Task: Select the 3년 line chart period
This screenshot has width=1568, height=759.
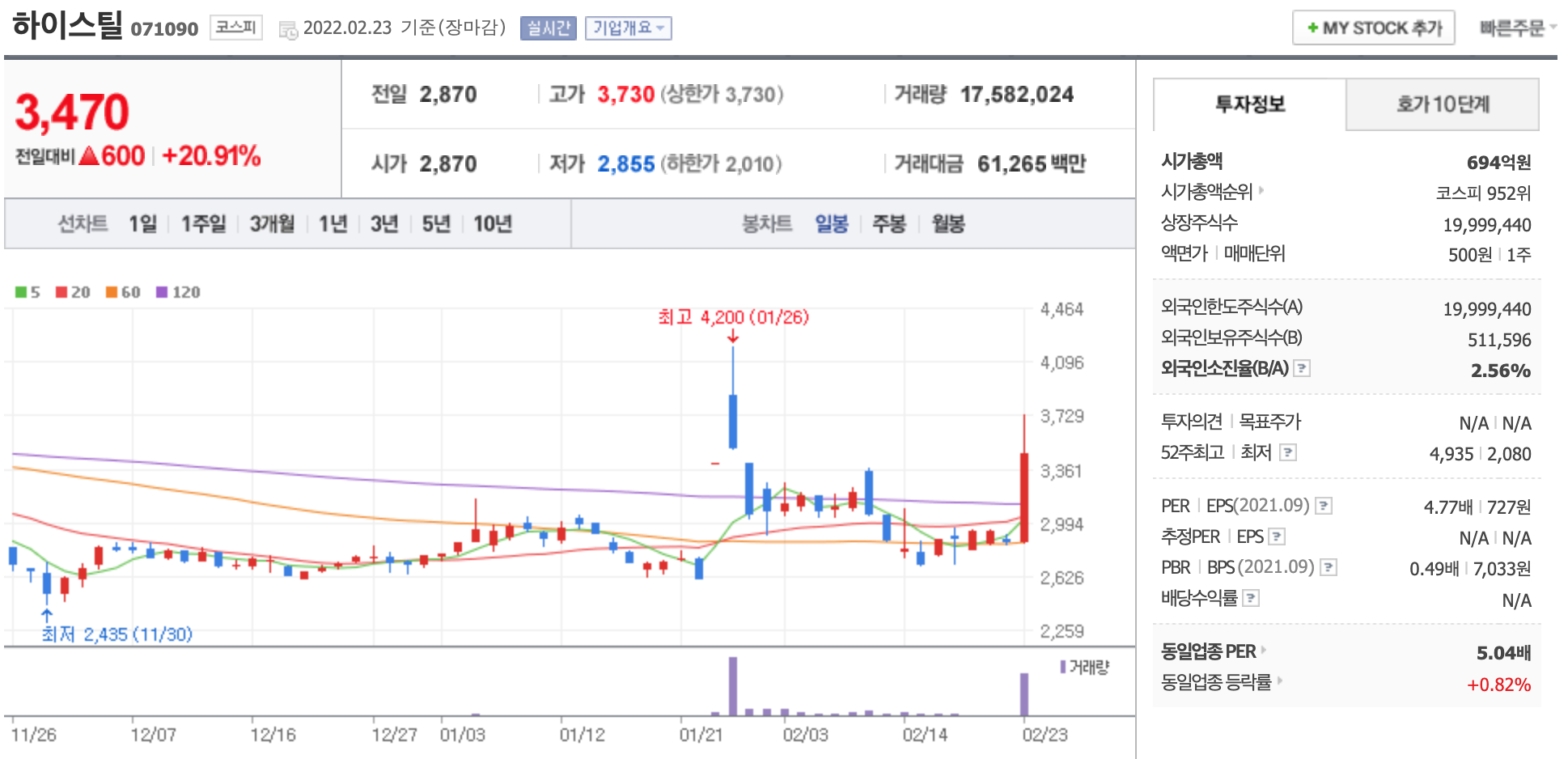Action: (384, 224)
